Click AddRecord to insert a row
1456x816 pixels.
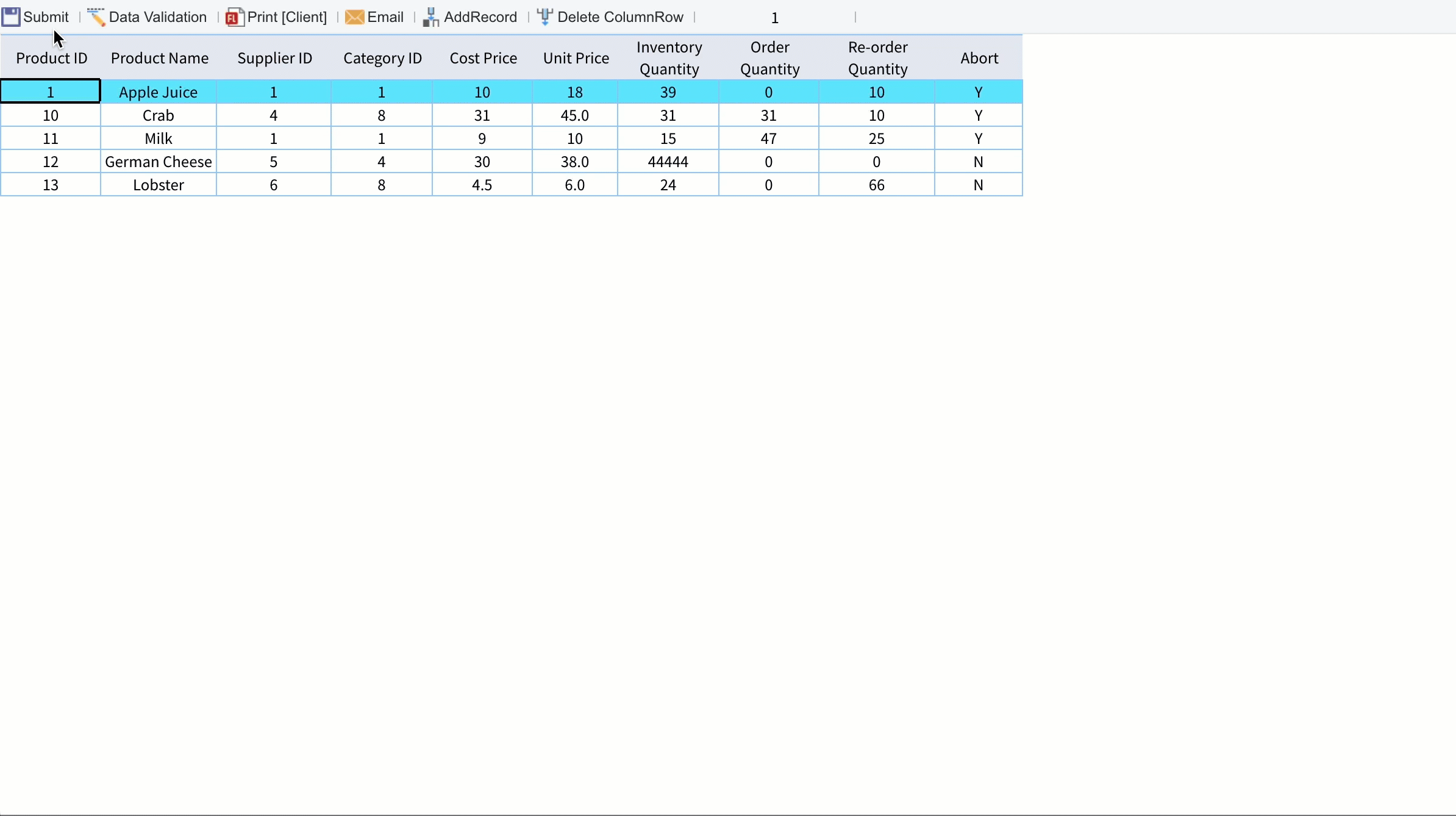click(480, 17)
